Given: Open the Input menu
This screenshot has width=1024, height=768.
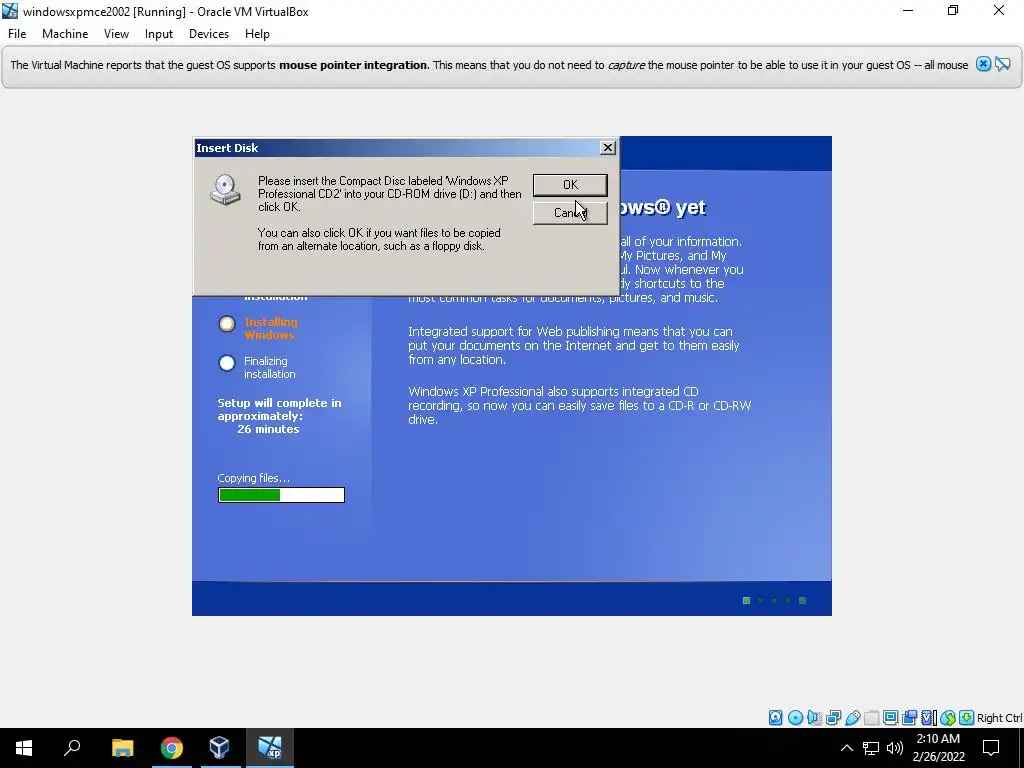Looking at the screenshot, I should pos(159,34).
